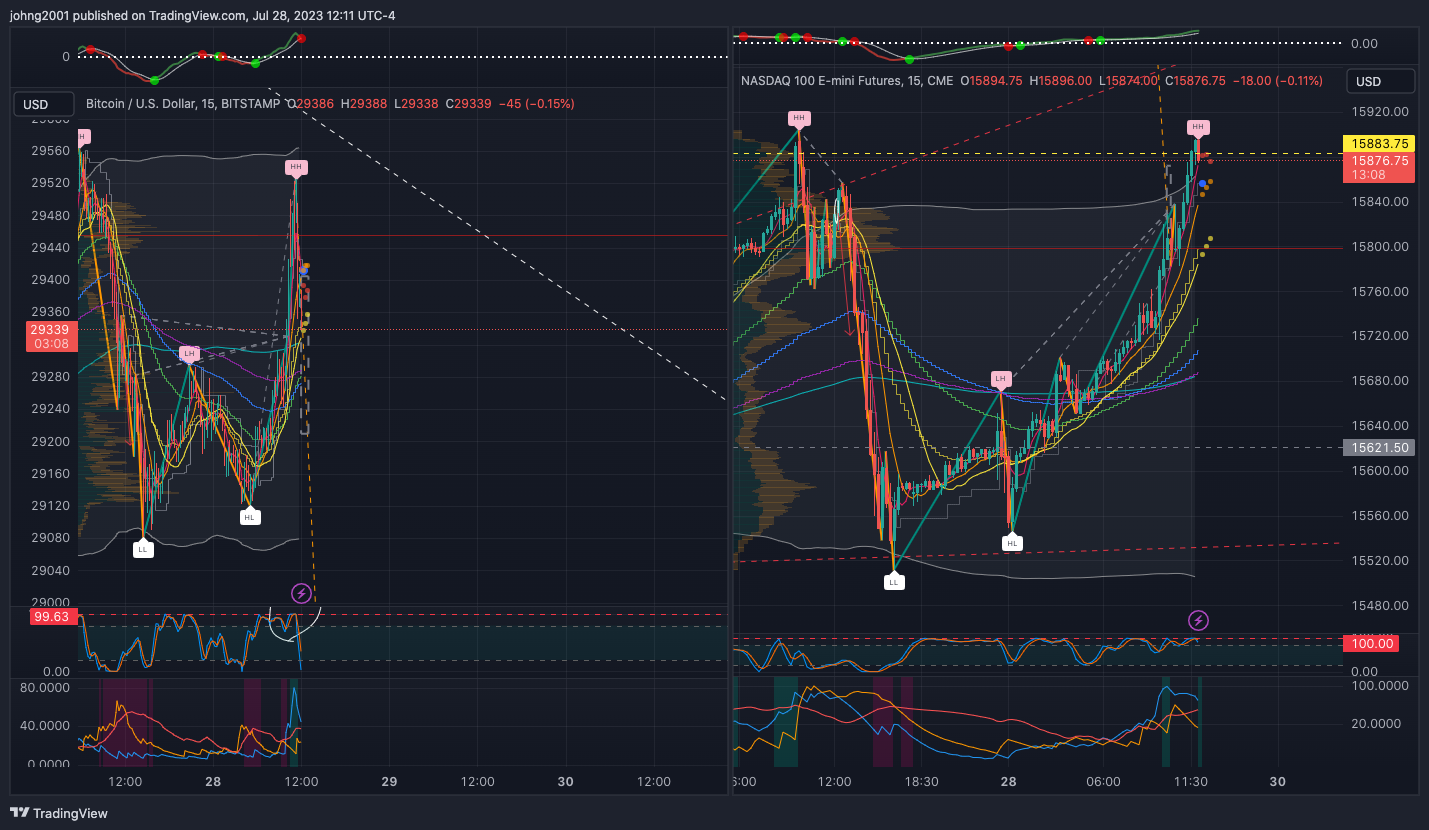
Task: Click the C29339 close value
Action: [x=469, y=104]
